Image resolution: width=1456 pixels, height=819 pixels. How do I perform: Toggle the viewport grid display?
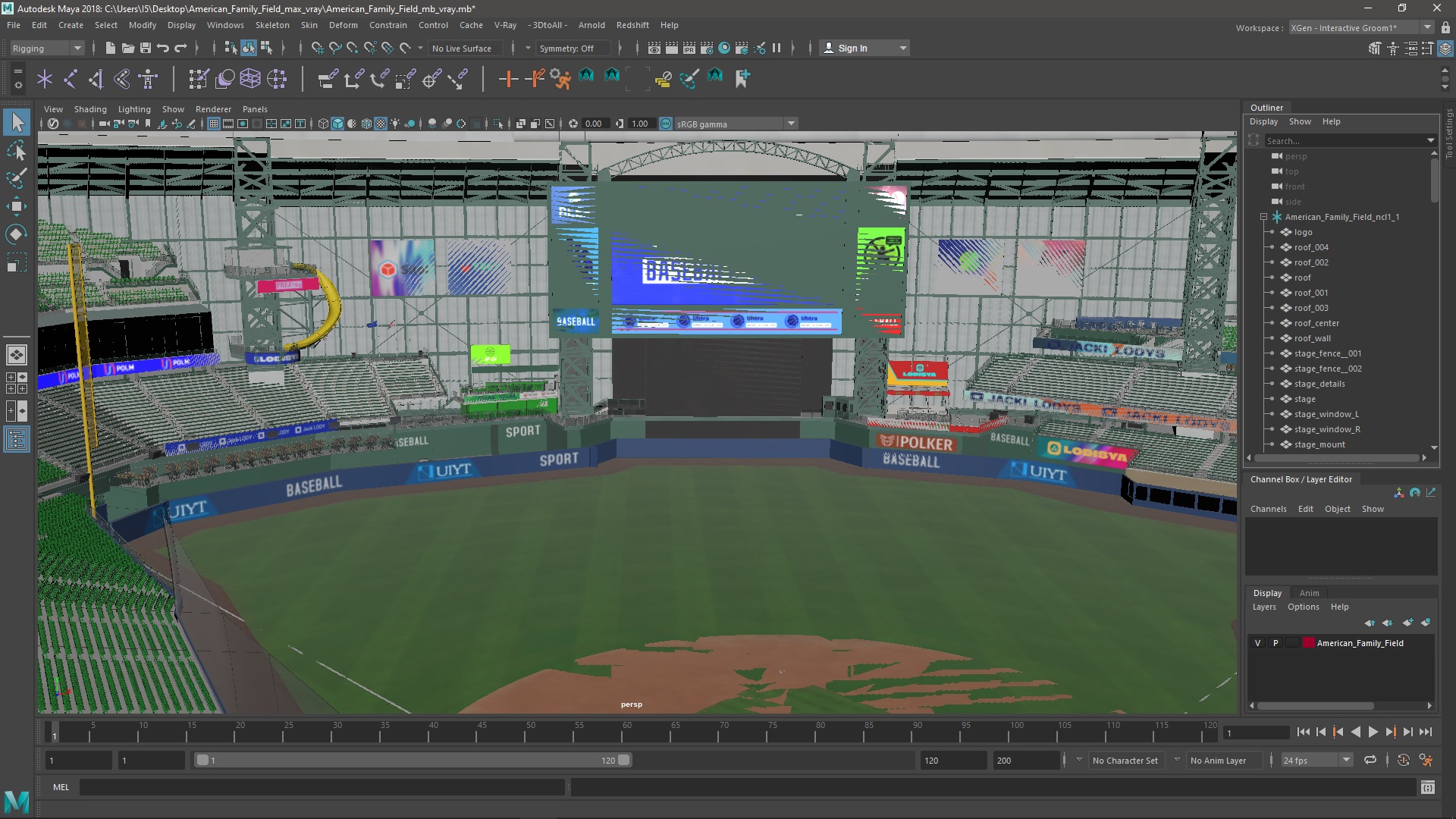[214, 124]
